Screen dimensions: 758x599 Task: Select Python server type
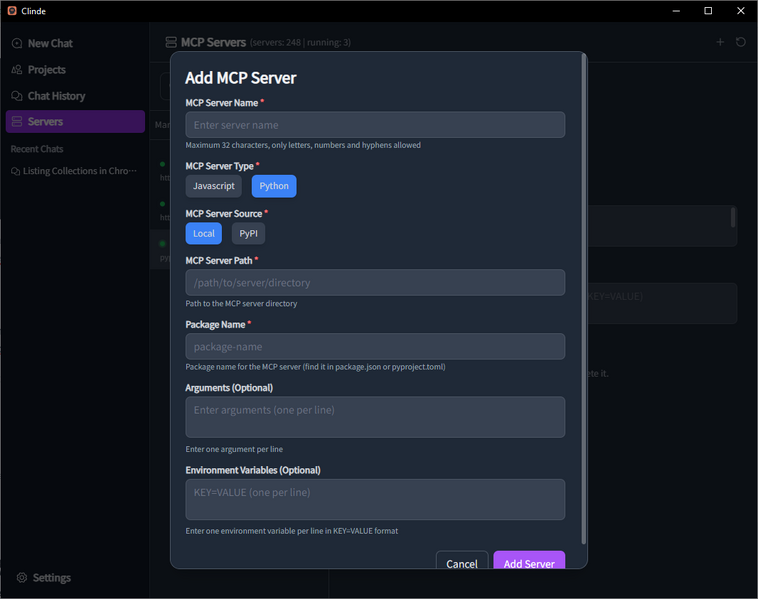click(274, 186)
